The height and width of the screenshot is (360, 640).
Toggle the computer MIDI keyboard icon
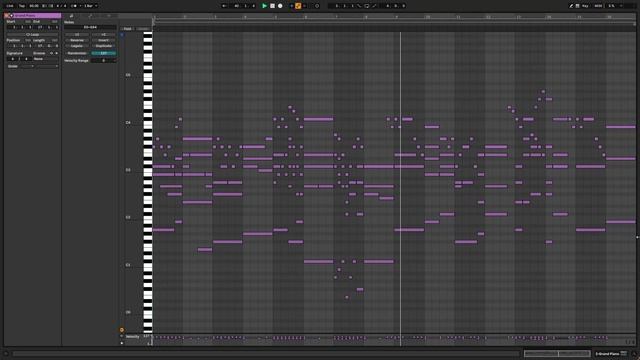pos(578,6)
